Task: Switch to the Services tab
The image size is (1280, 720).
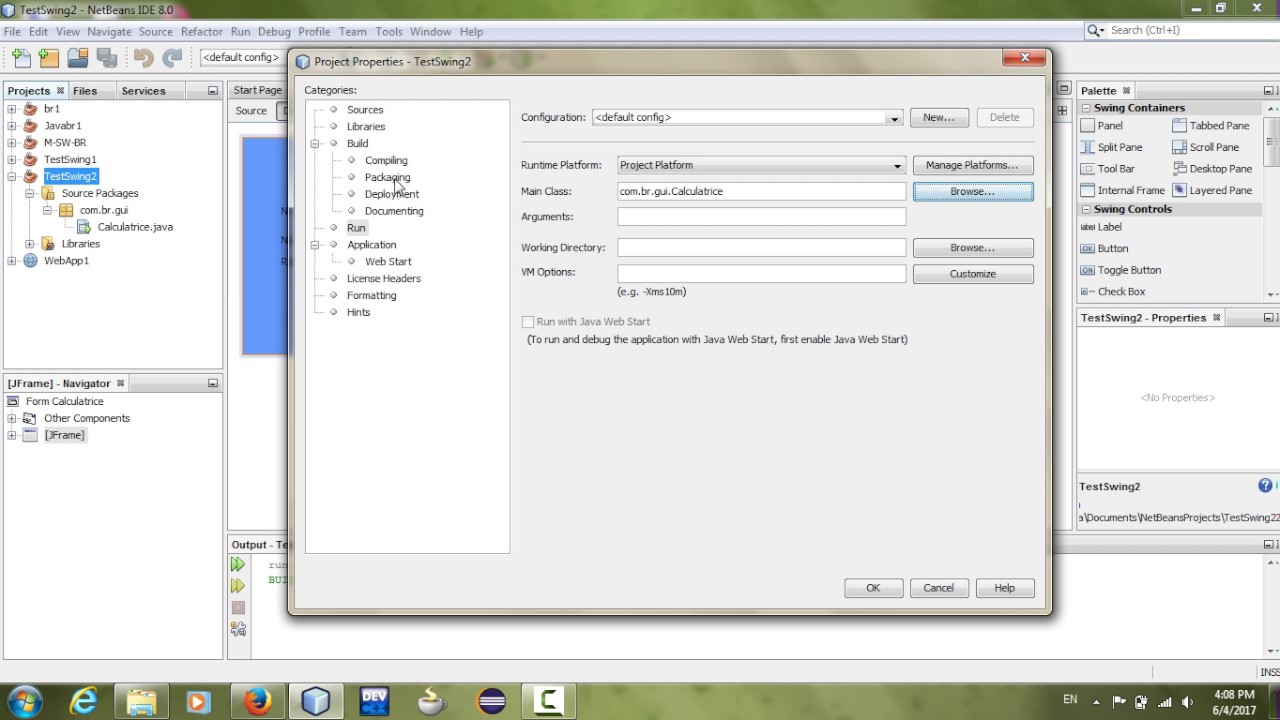Action: (x=143, y=91)
